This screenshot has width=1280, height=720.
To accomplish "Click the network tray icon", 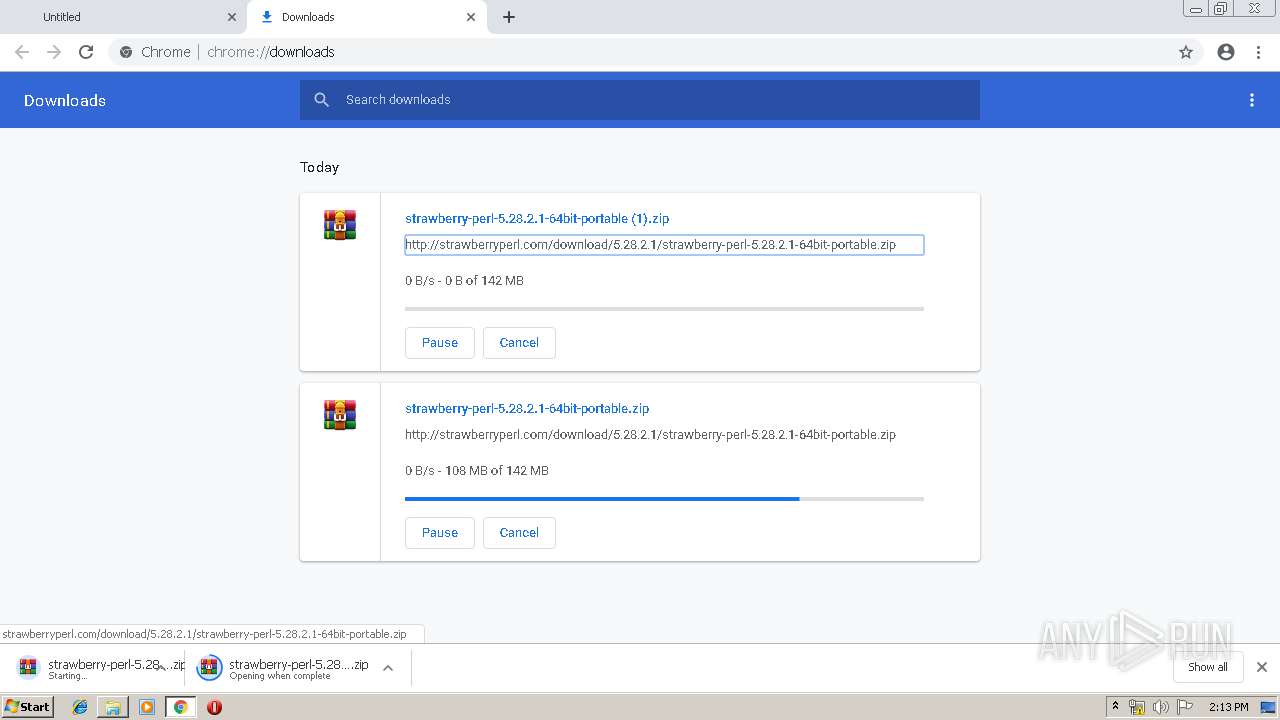I will pos(1137,707).
